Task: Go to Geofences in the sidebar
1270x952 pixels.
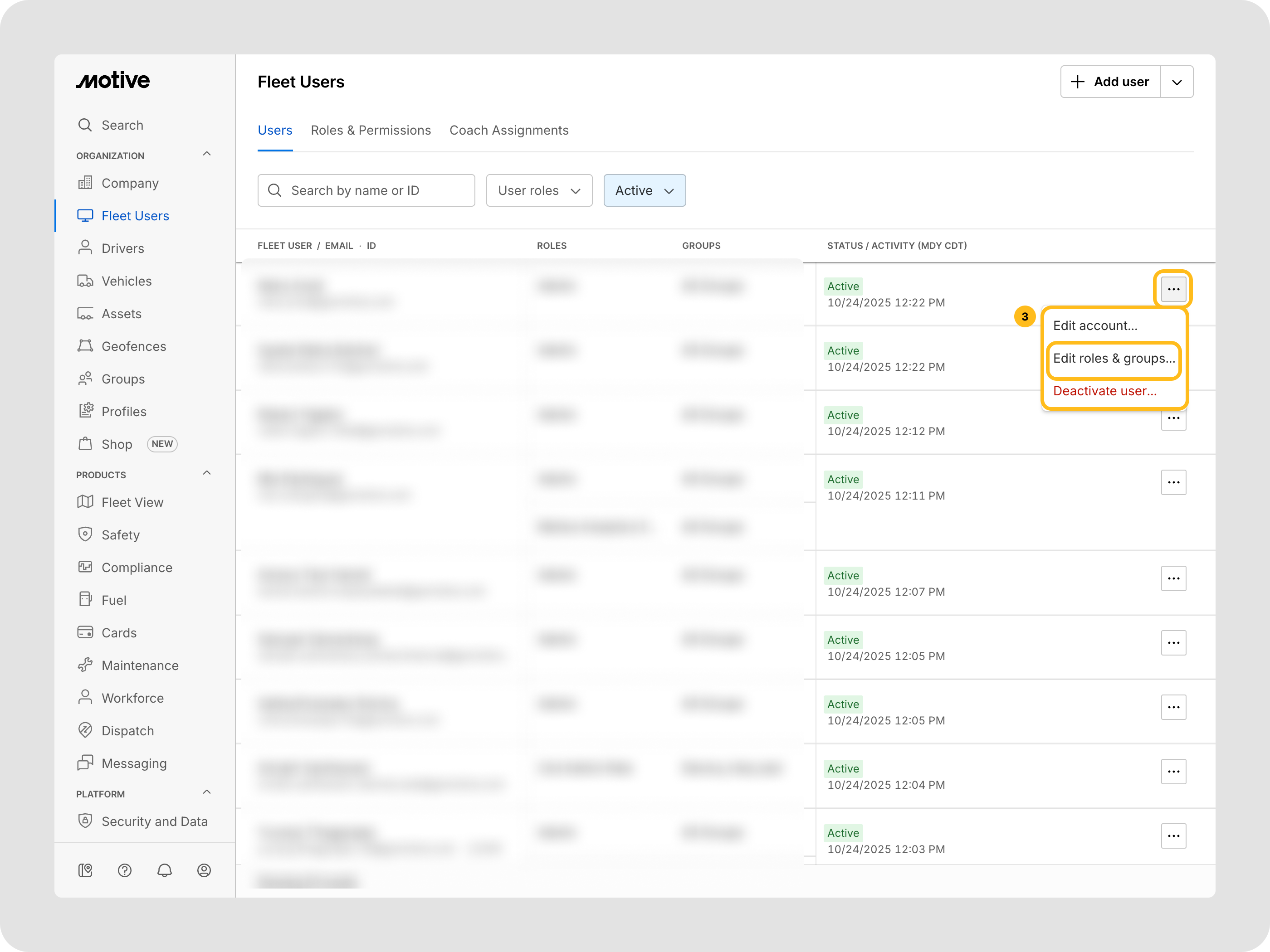Action: (133, 347)
